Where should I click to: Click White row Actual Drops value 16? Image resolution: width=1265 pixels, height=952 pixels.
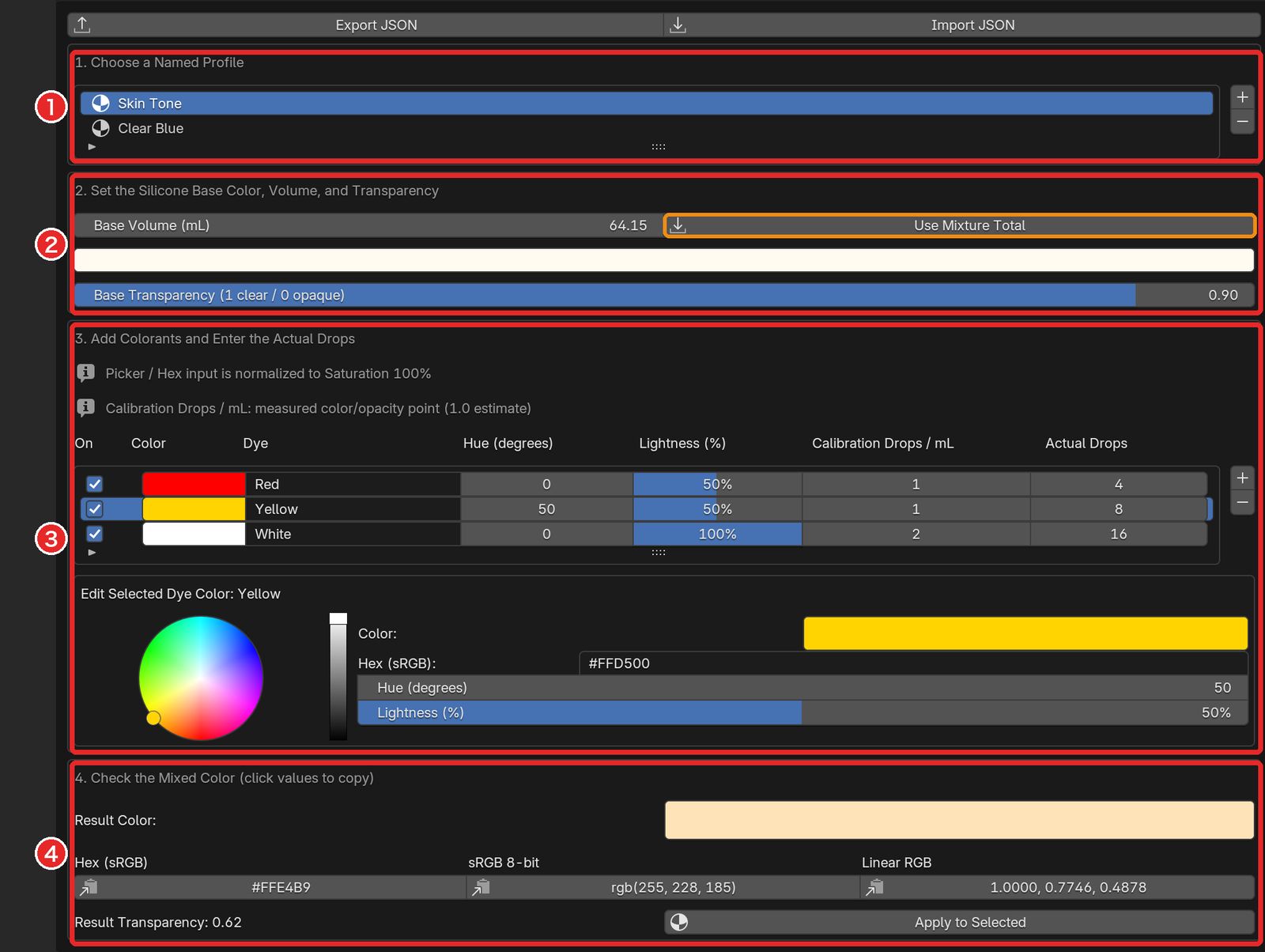click(1118, 534)
